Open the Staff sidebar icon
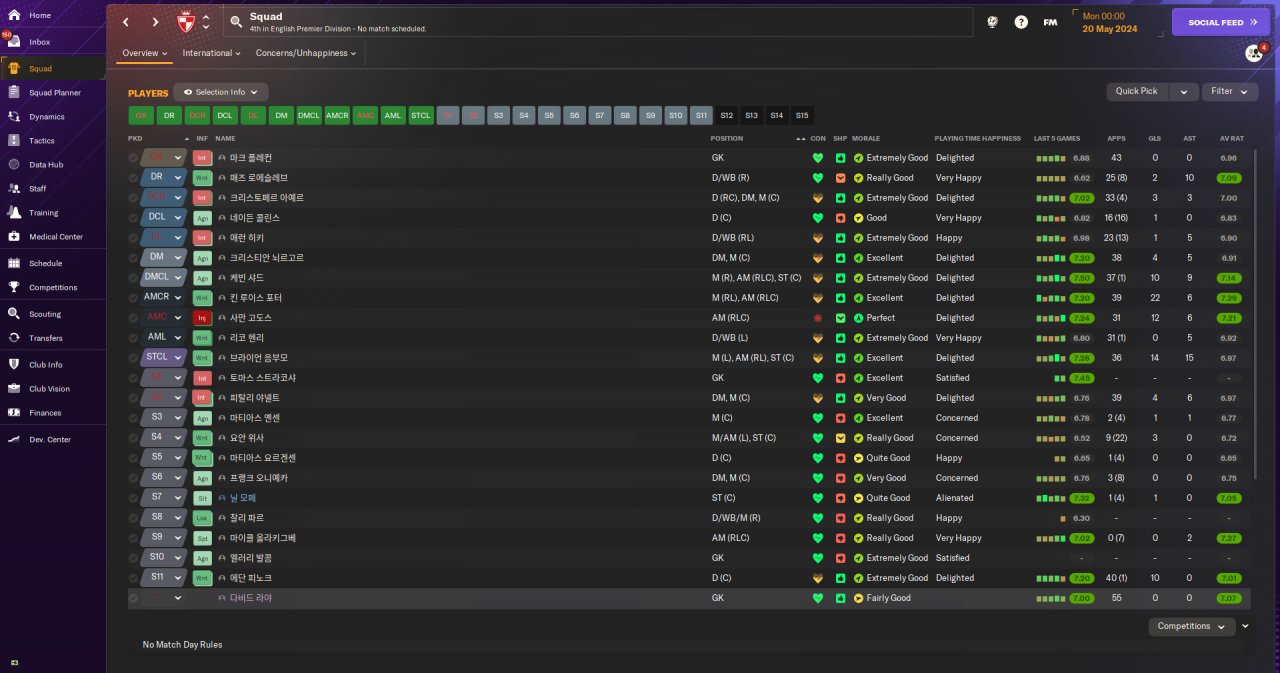 pos(14,188)
